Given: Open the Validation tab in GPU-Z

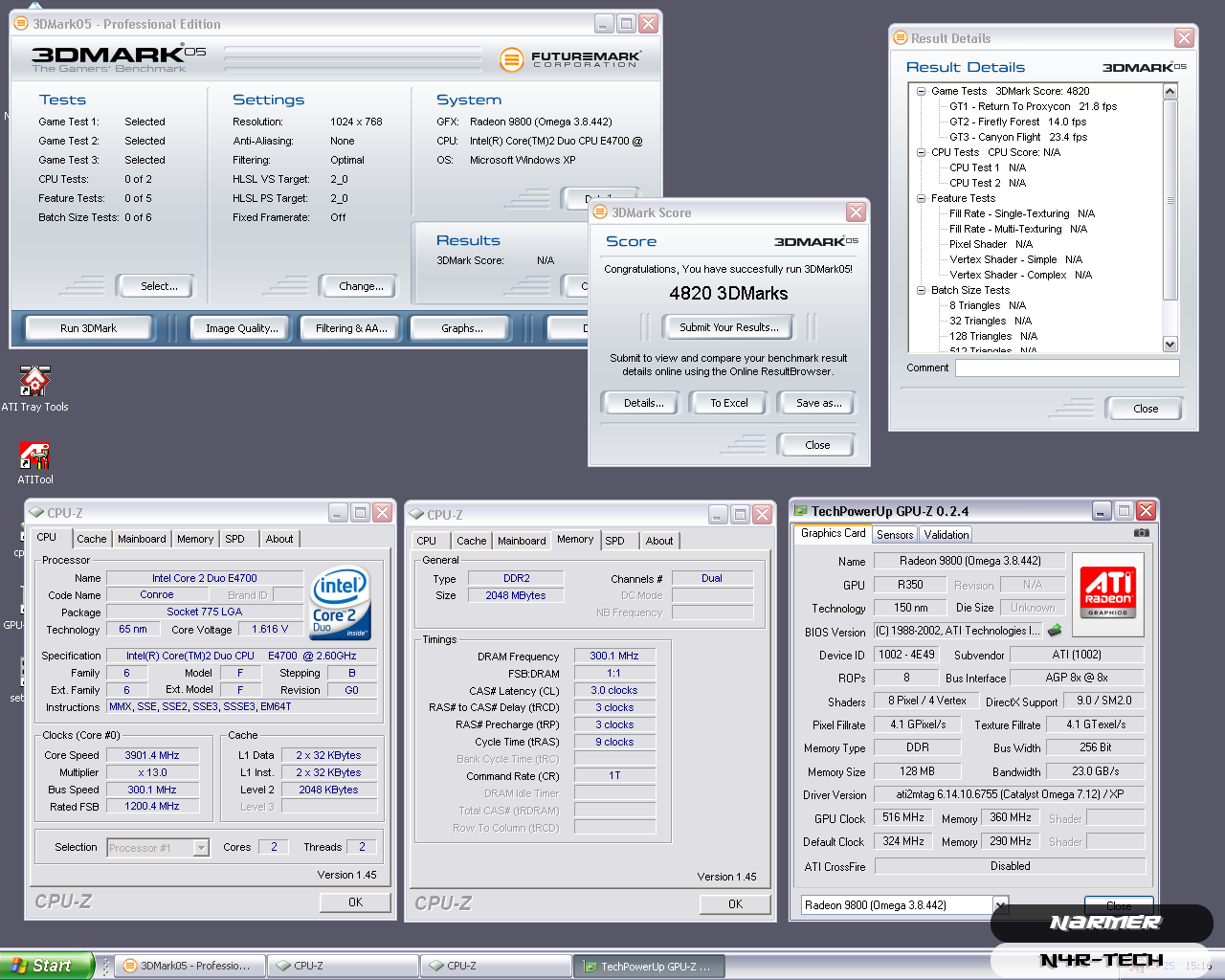Looking at the screenshot, I should pyautogui.click(x=947, y=535).
